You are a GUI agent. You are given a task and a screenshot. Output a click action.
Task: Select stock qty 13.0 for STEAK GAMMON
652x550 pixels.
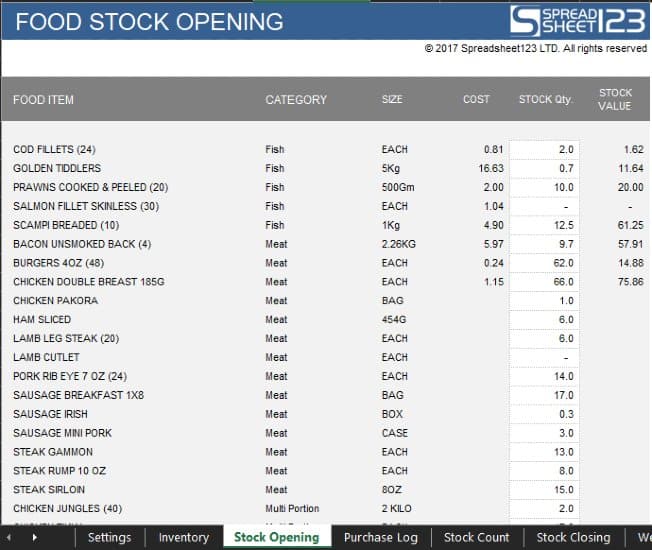pos(544,452)
